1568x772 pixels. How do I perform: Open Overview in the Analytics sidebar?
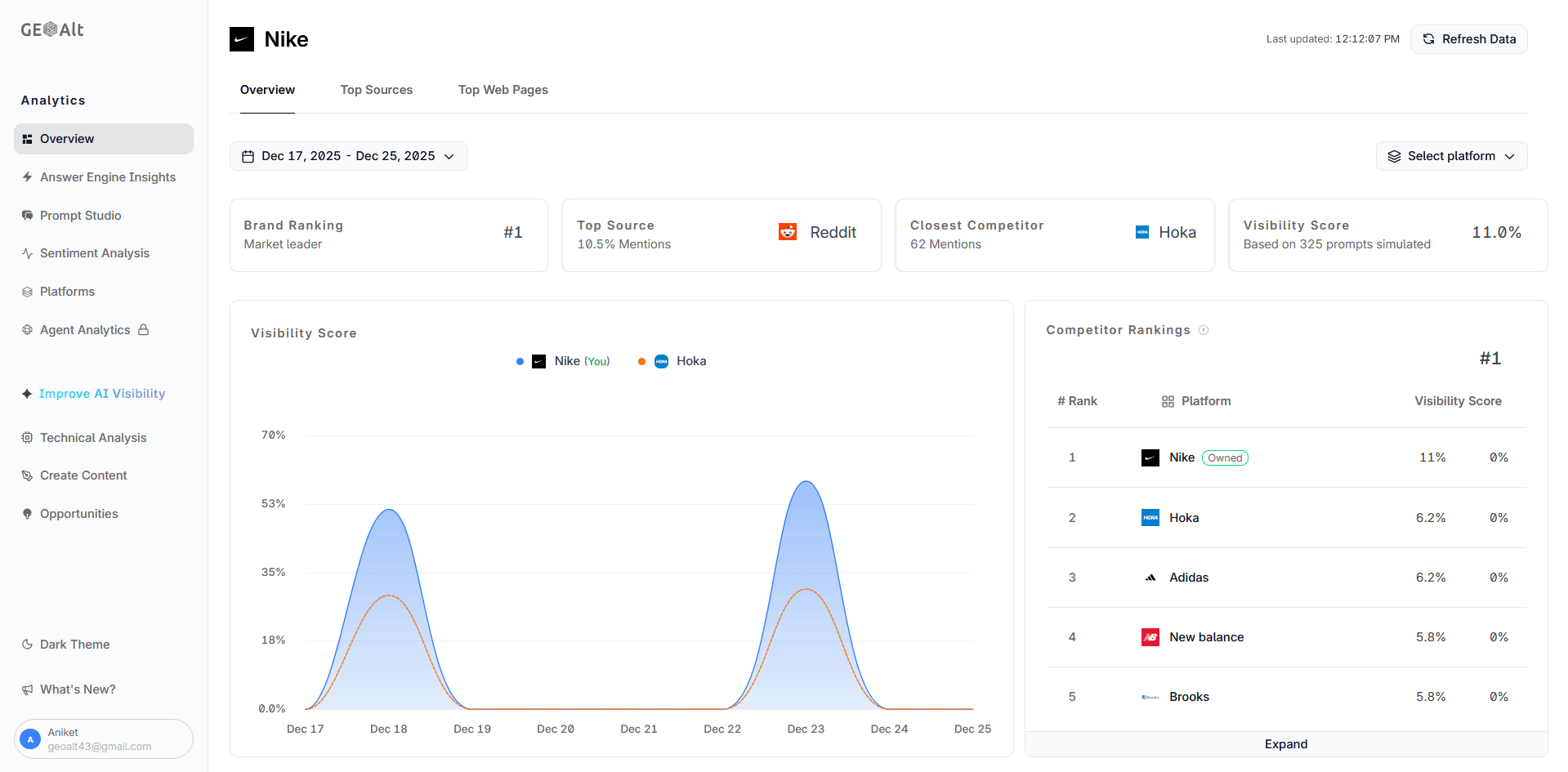104,139
